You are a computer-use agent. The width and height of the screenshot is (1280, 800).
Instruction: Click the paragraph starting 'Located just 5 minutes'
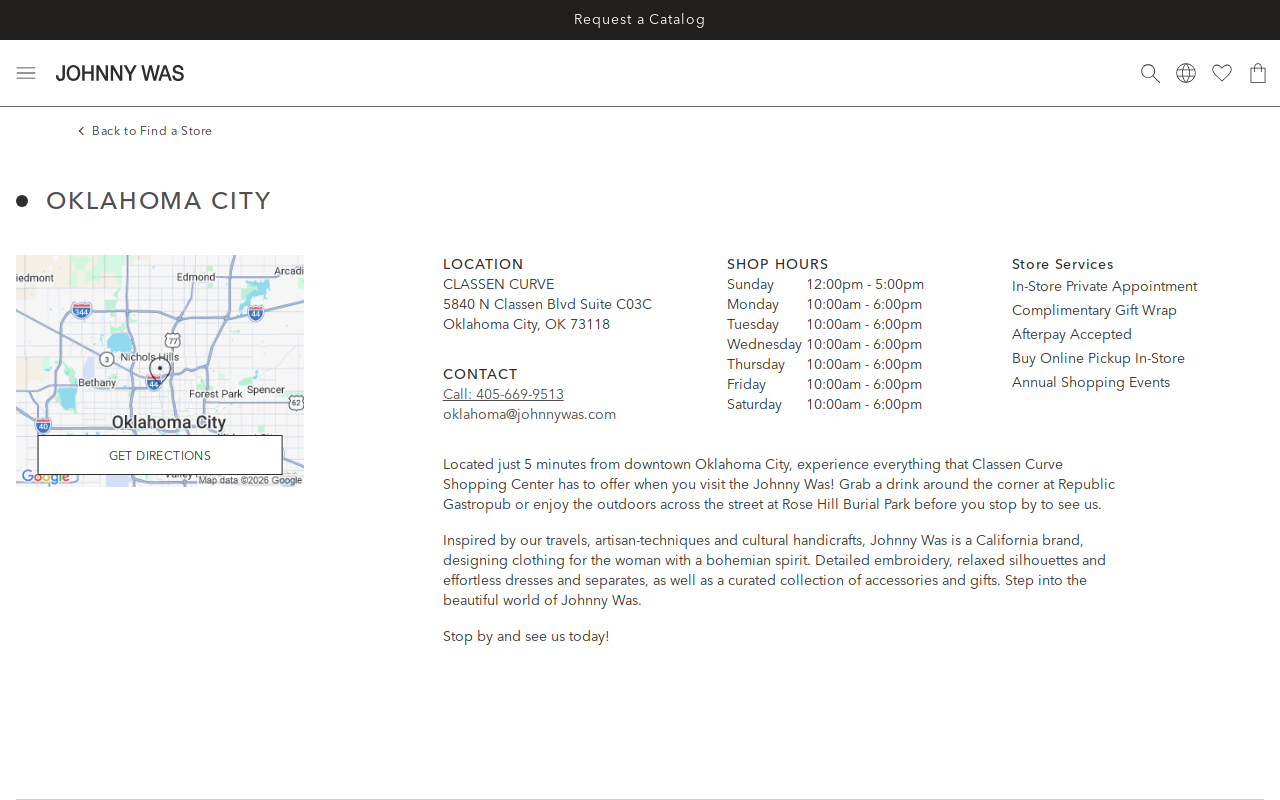(779, 485)
